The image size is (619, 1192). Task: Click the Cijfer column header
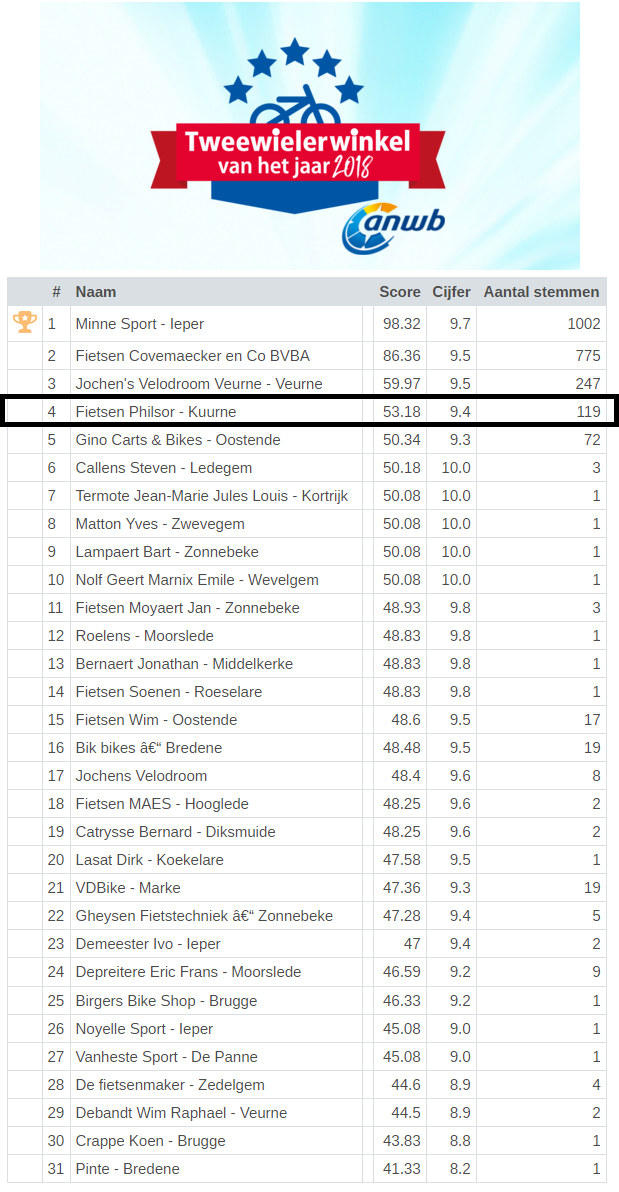452,292
